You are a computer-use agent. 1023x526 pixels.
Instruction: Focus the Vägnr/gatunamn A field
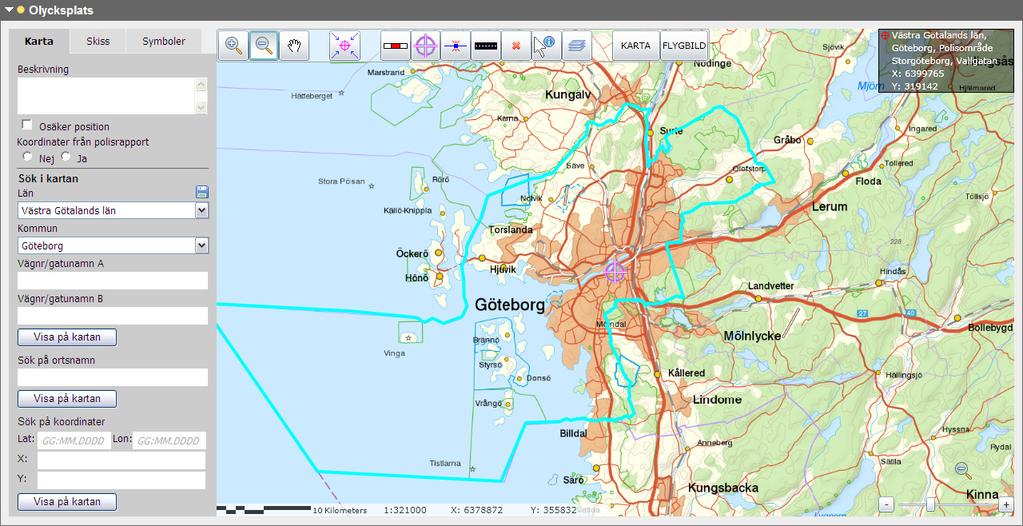[x=113, y=281]
